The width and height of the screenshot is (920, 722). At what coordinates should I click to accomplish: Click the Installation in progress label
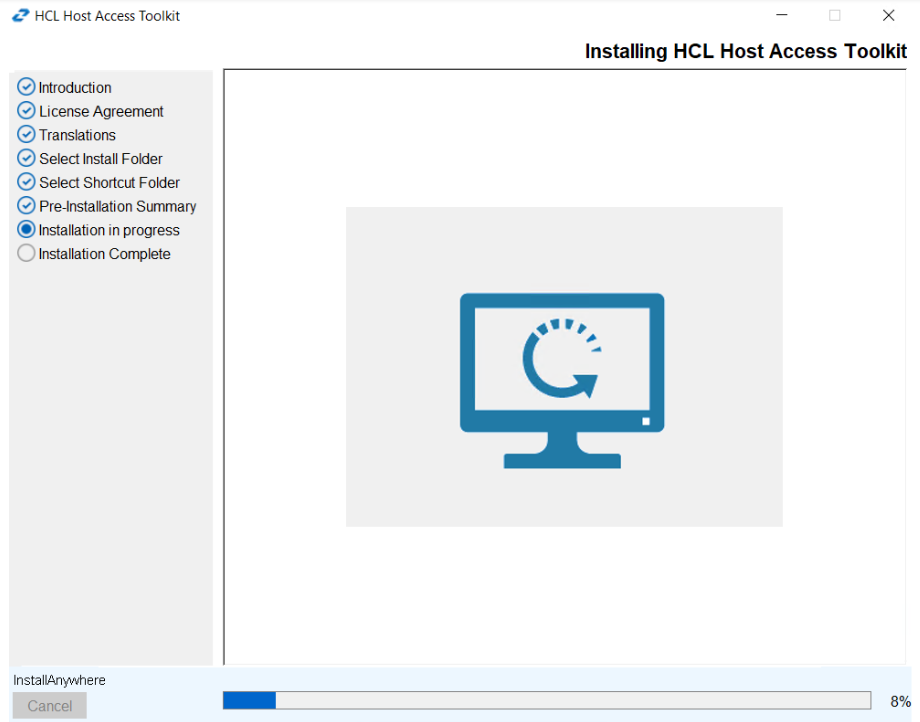pos(109,230)
